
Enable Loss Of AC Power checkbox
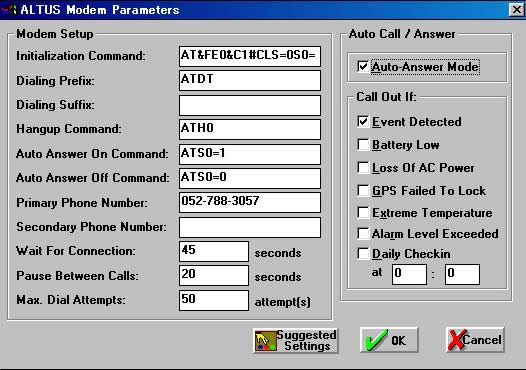click(363, 167)
